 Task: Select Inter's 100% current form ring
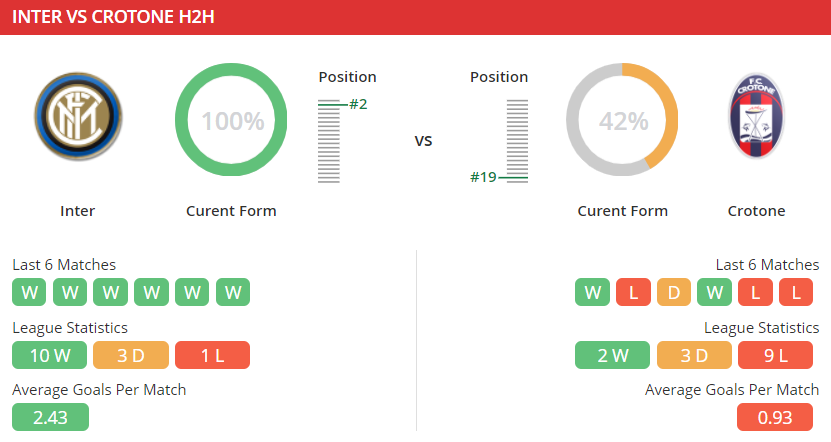(231, 120)
